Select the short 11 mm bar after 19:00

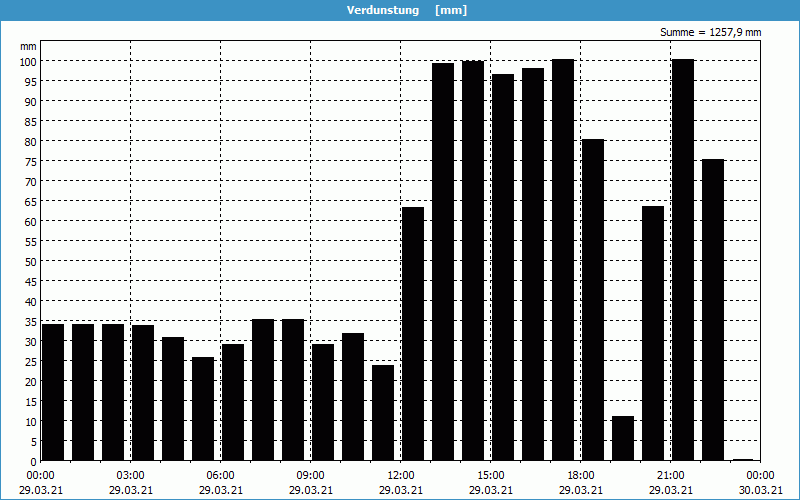click(x=623, y=438)
